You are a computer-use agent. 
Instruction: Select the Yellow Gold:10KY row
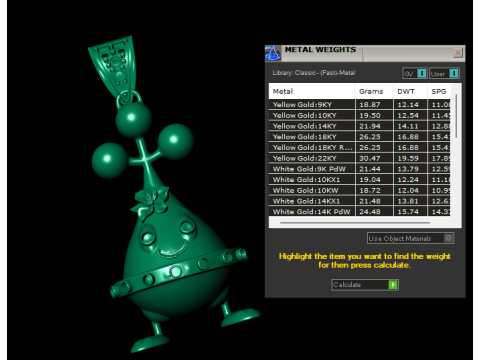[360, 115]
